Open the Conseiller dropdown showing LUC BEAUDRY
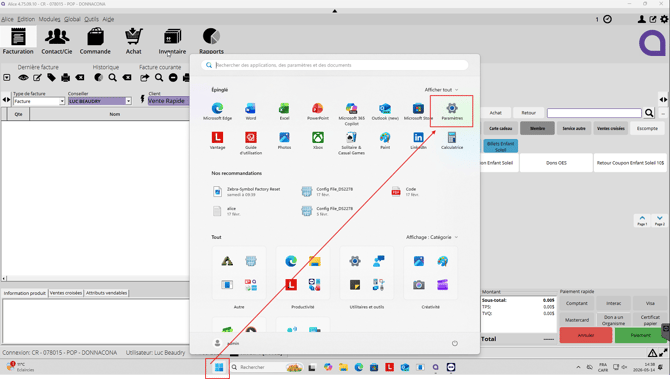The image size is (670, 379). (x=128, y=101)
